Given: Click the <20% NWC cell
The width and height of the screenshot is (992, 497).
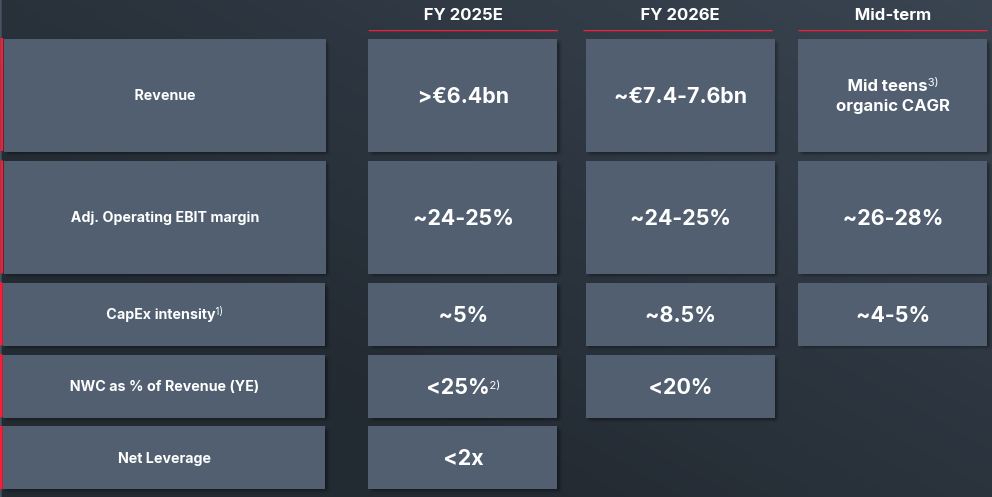Looking at the screenshot, I should tap(680, 387).
